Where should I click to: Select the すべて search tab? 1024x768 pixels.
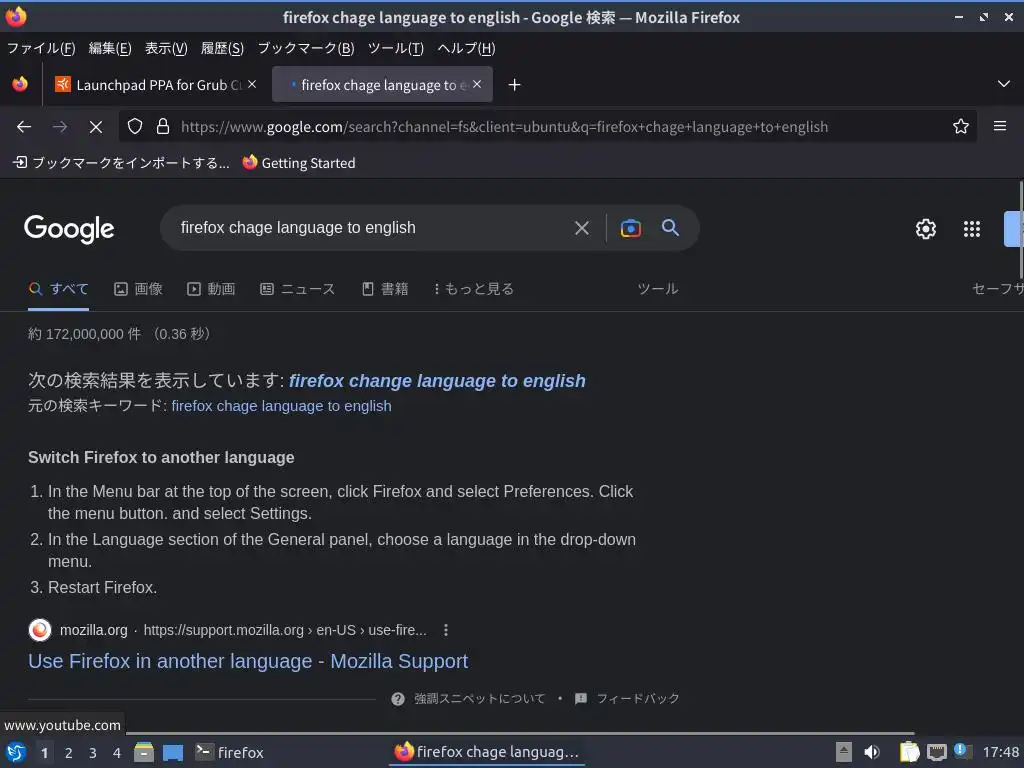tap(59, 289)
